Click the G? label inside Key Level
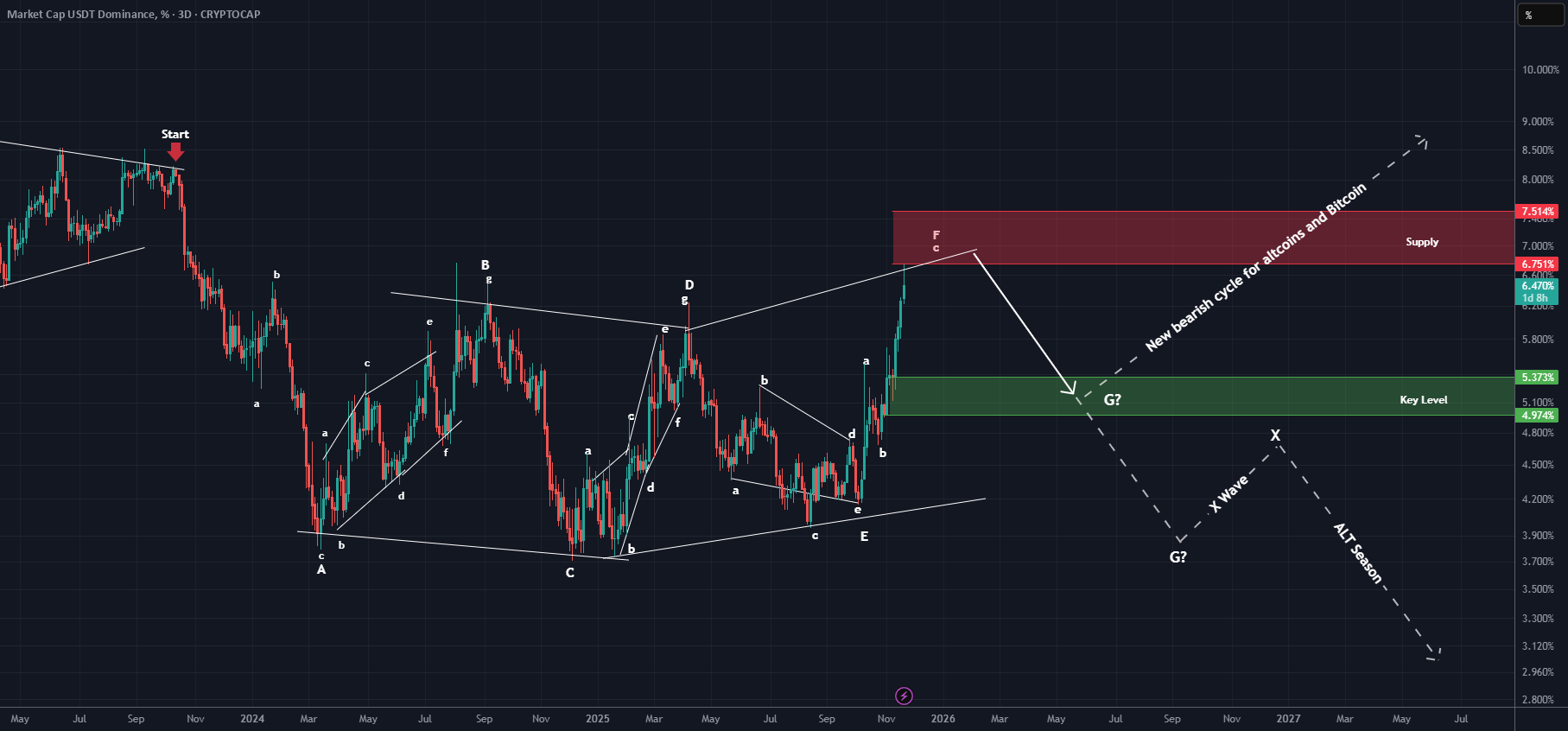The image size is (1568, 731). click(x=1113, y=399)
